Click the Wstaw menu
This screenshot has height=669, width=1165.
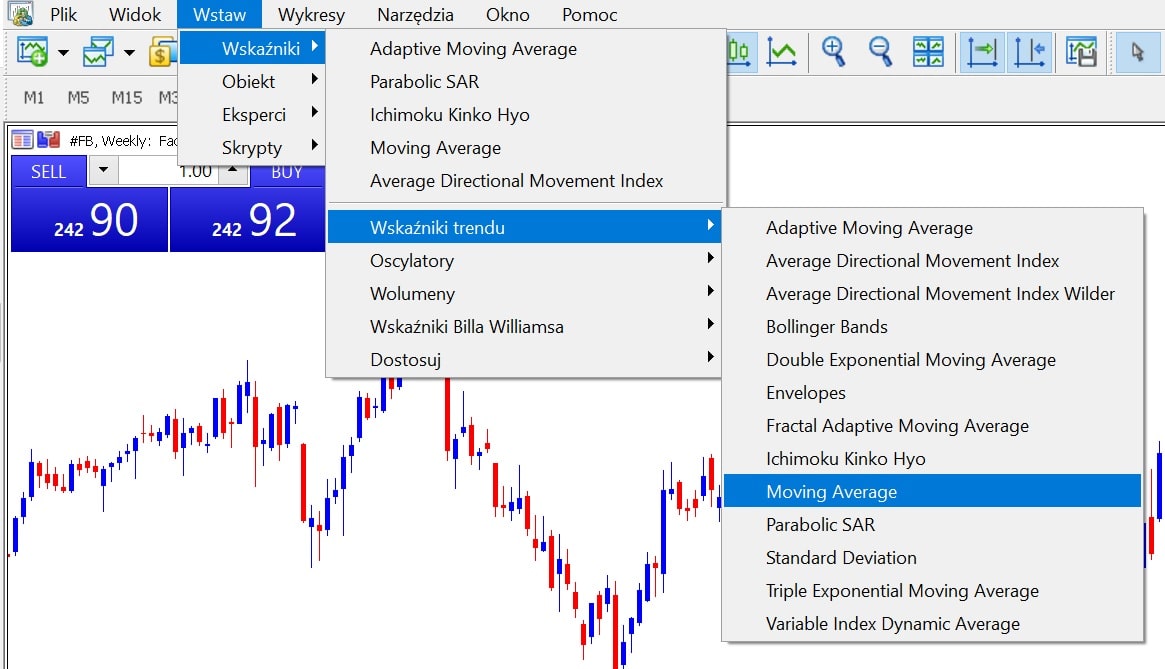(219, 15)
